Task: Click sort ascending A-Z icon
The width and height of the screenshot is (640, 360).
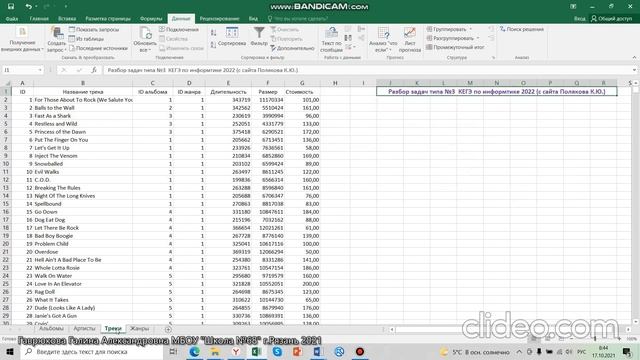Action: click(213, 33)
